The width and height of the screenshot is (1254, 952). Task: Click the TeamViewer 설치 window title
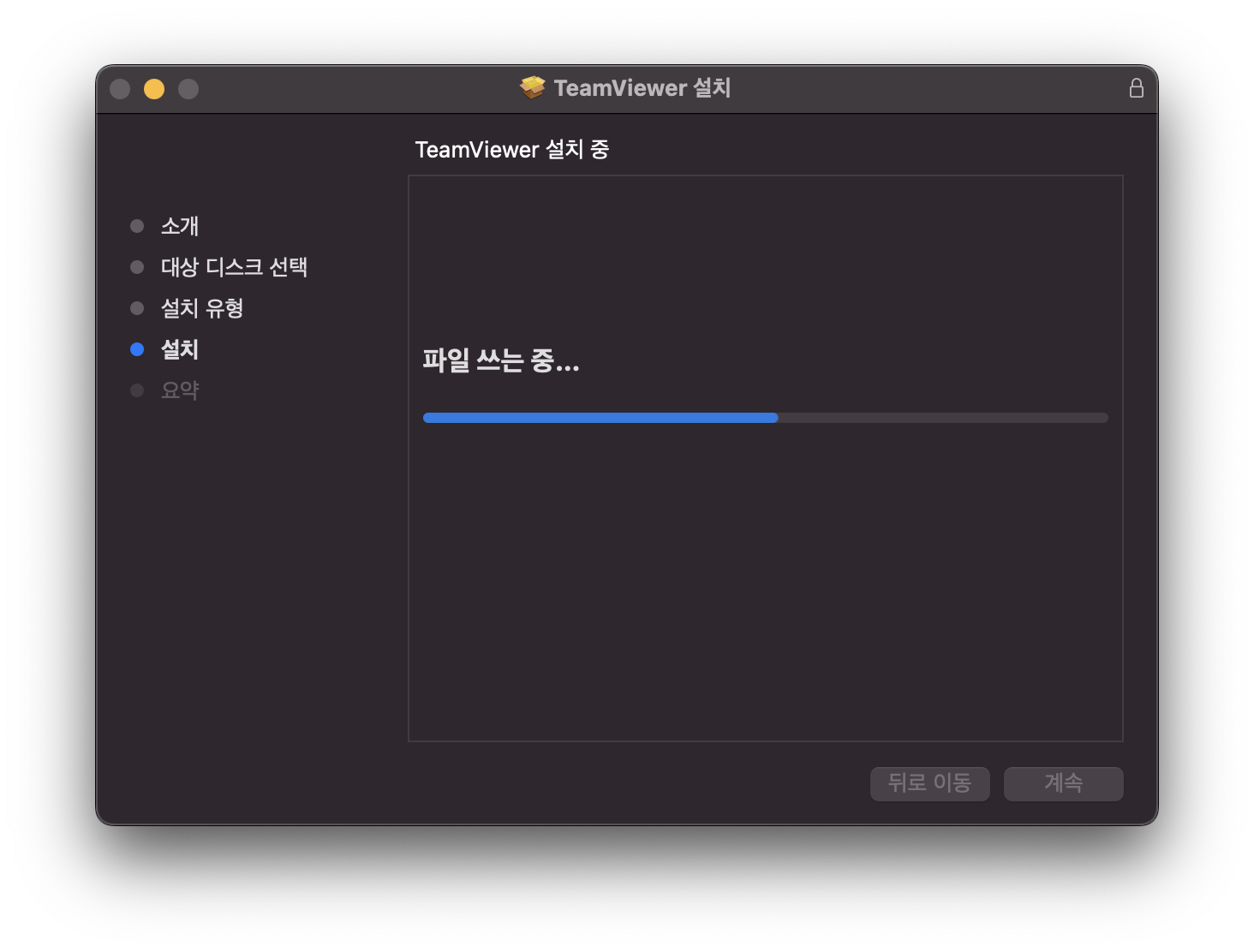[643, 87]
